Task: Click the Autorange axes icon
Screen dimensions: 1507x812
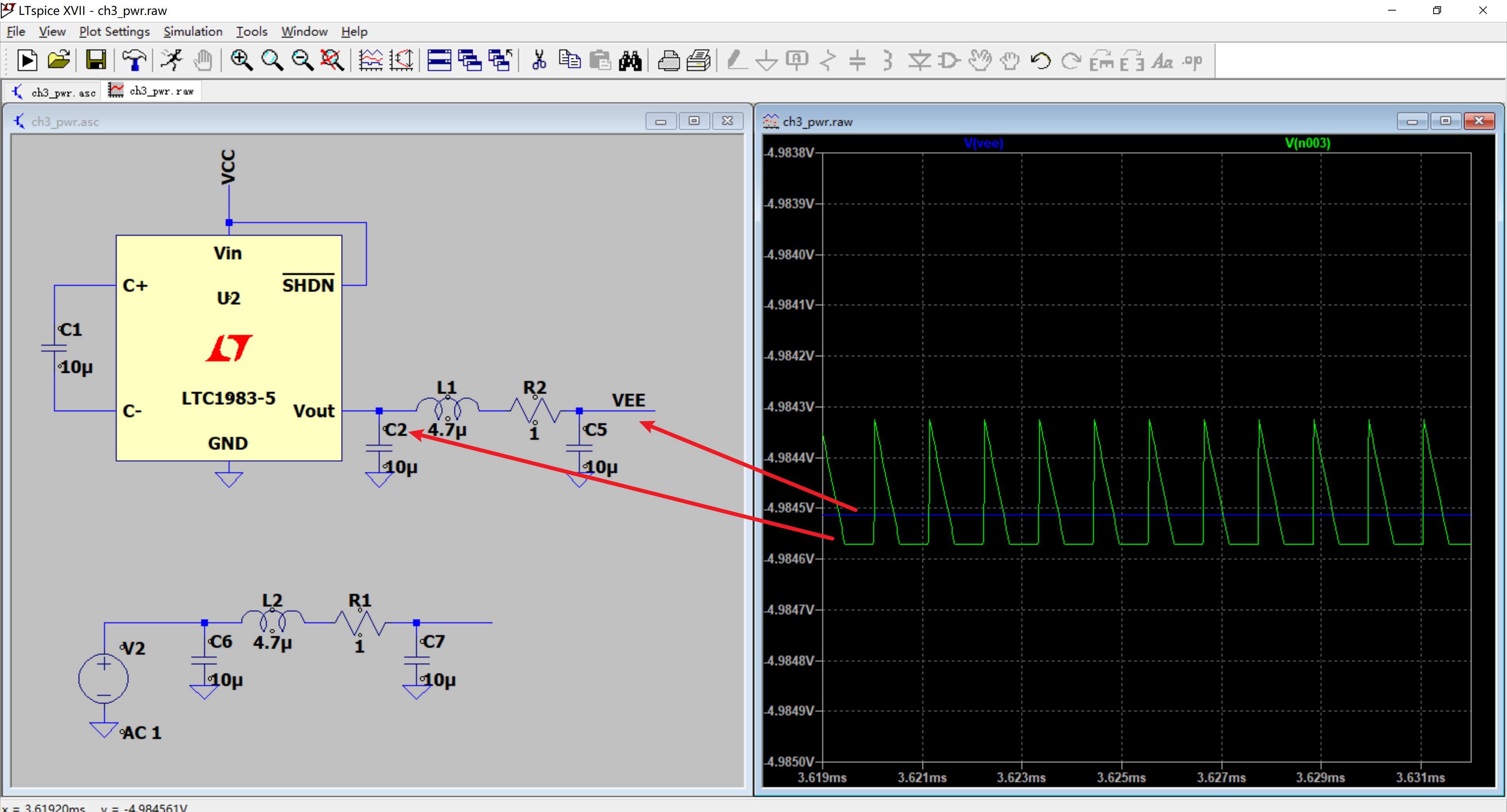Action: coord(401,60)
